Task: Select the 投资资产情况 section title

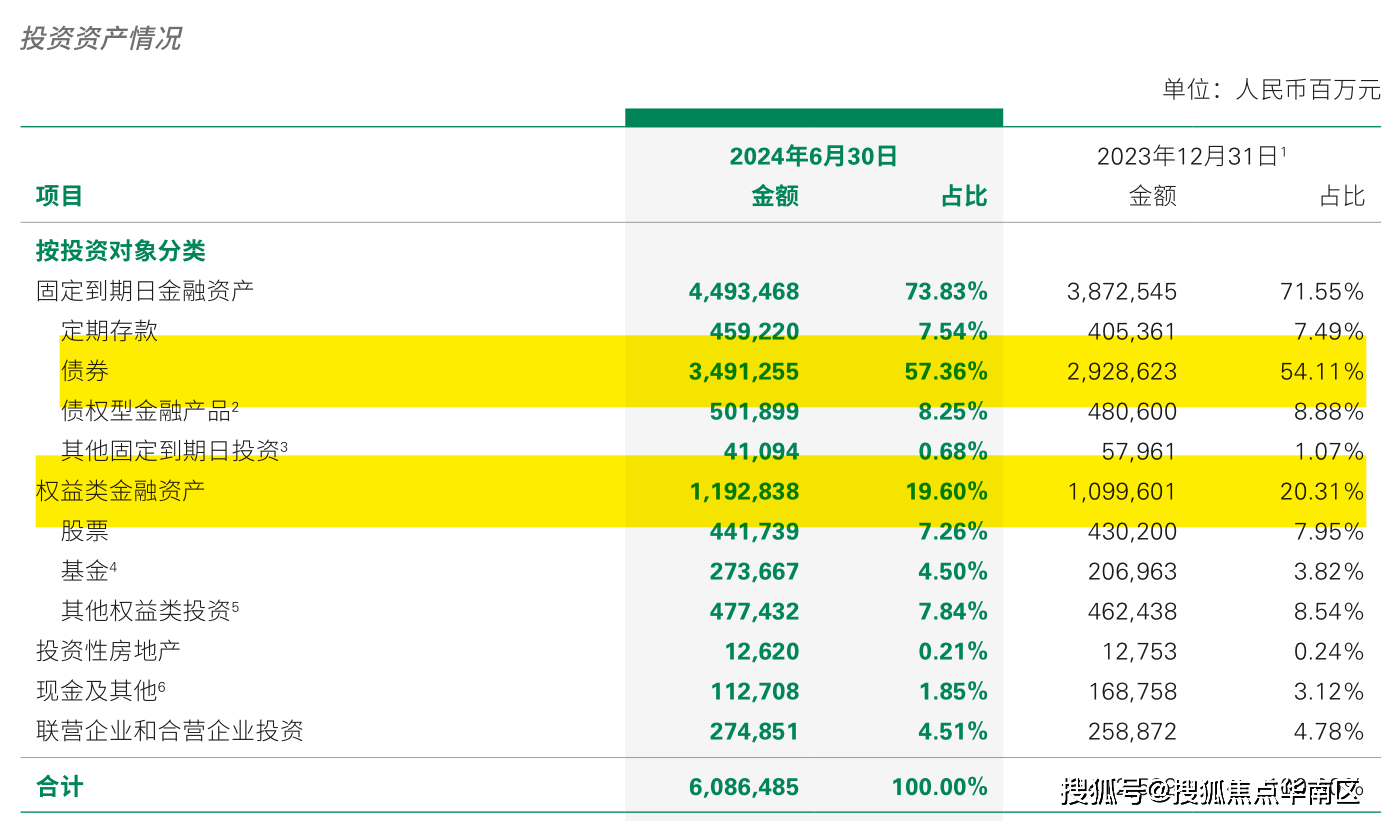Action: coord(100,38)
